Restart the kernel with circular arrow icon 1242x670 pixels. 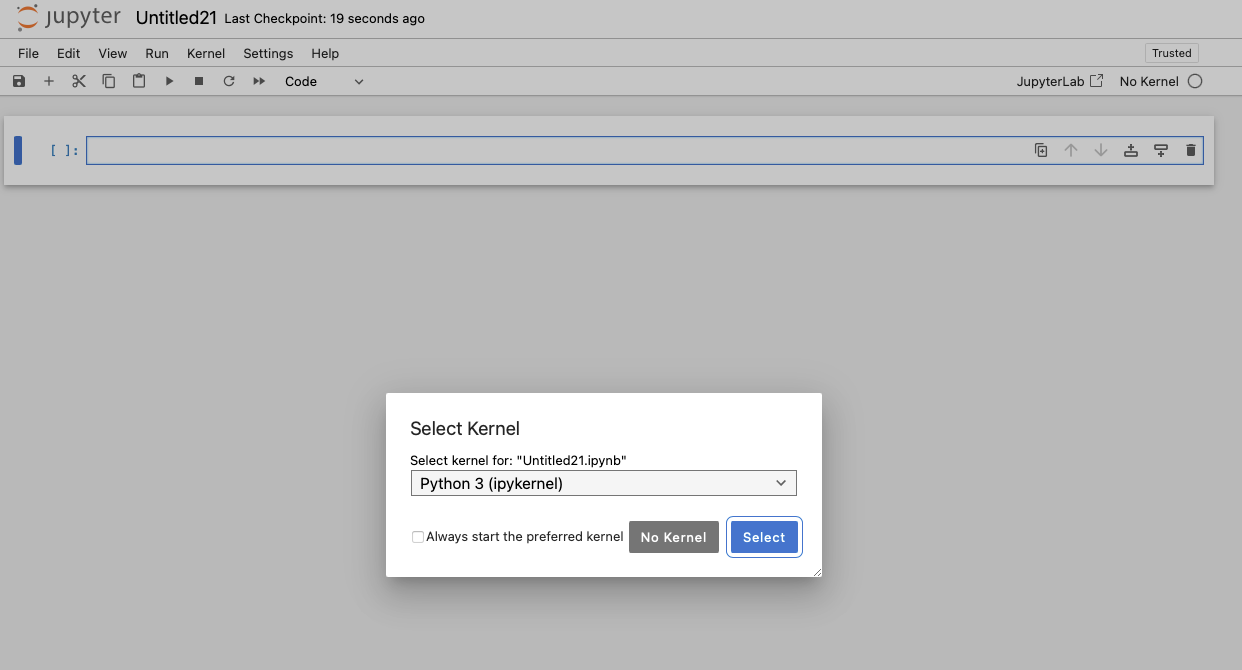click(229, 81)
